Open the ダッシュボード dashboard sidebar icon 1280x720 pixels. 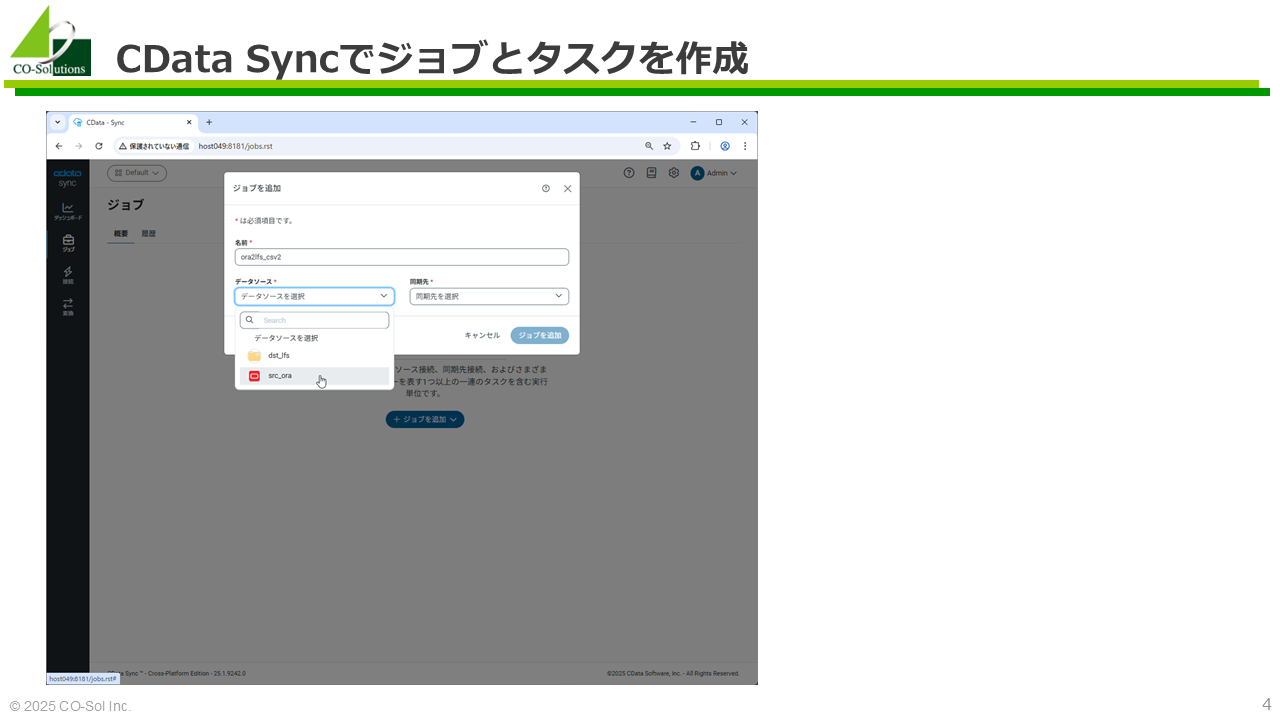click(68, 211)
